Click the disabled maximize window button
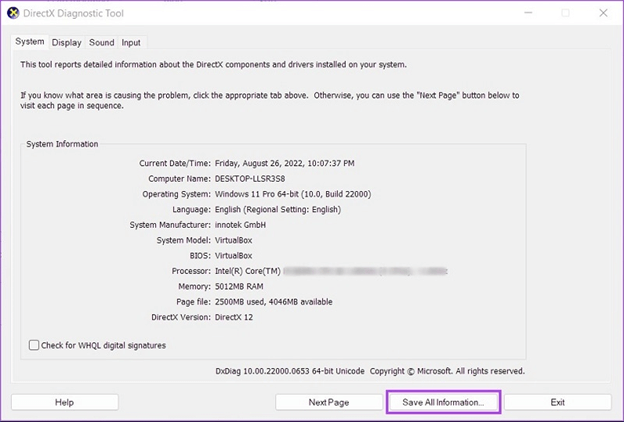 pyautogui.click(x=565, y=13)
